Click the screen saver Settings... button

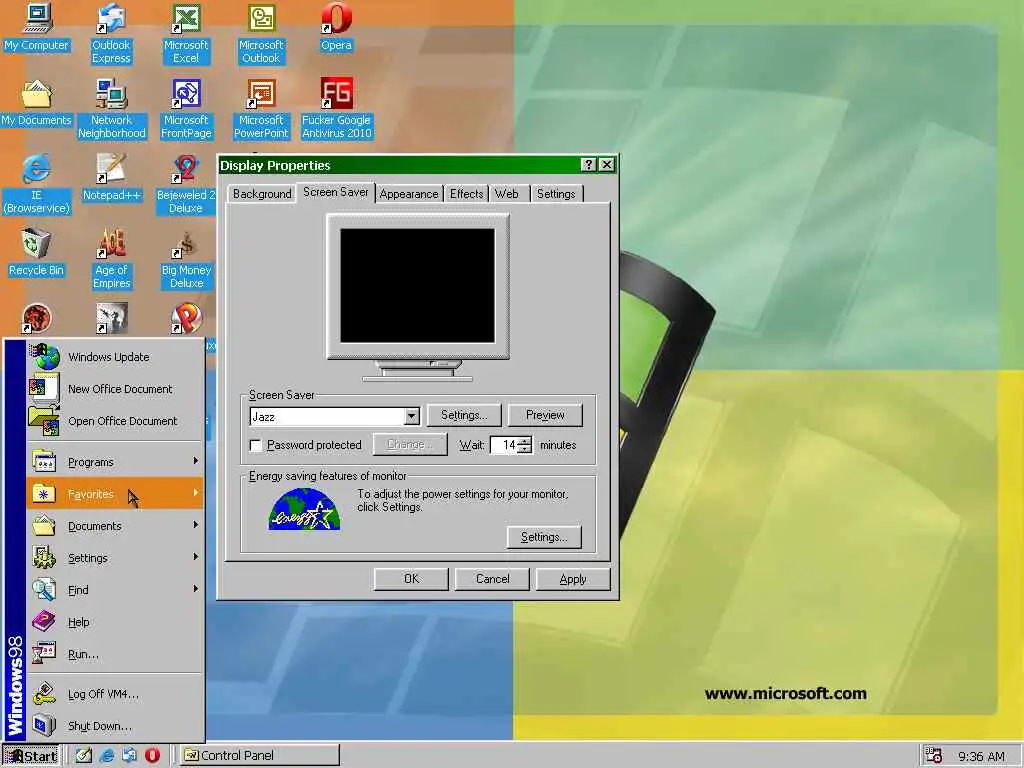click(464, 415)
